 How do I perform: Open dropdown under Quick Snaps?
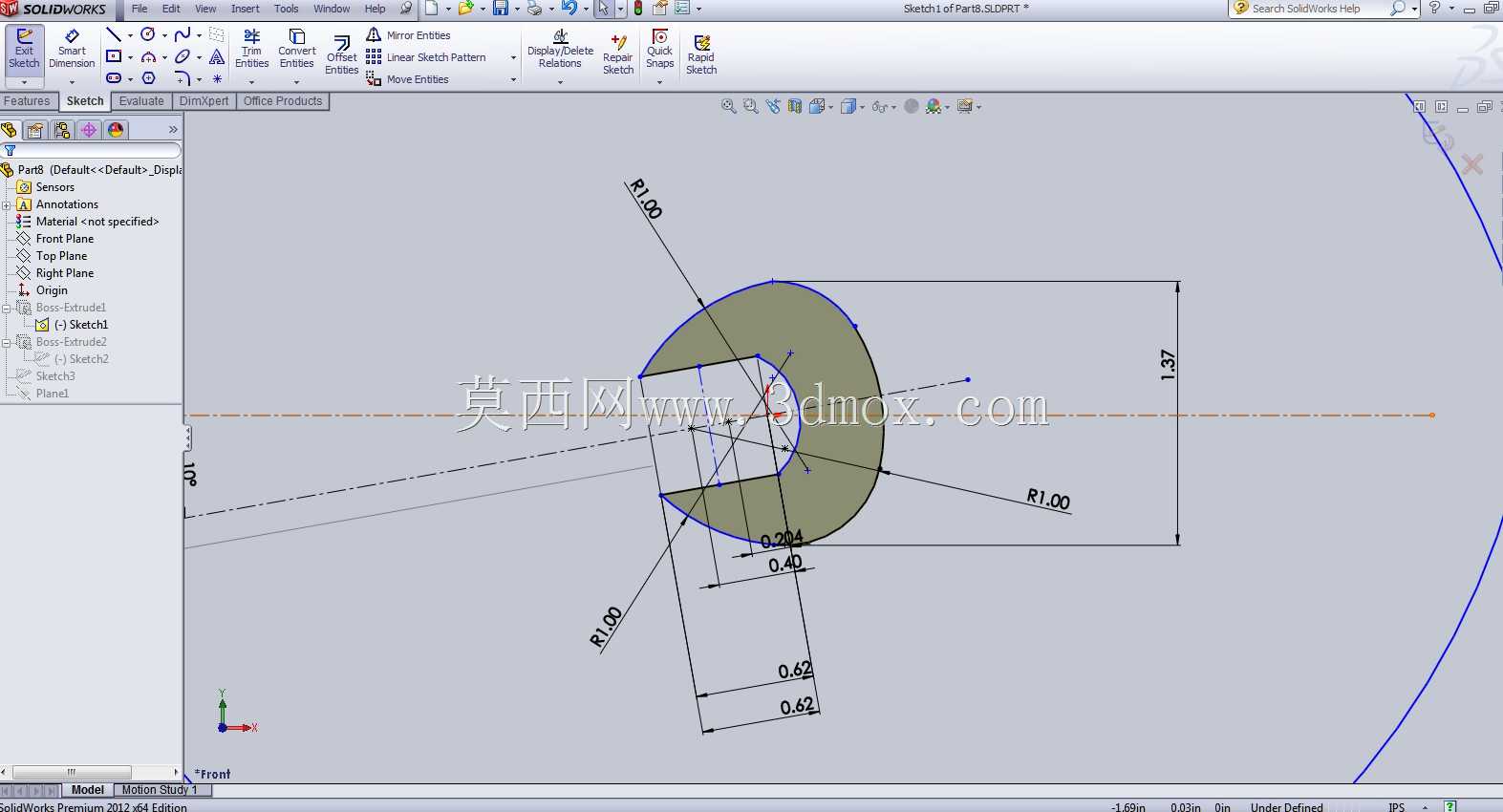[x=659, y=82]
